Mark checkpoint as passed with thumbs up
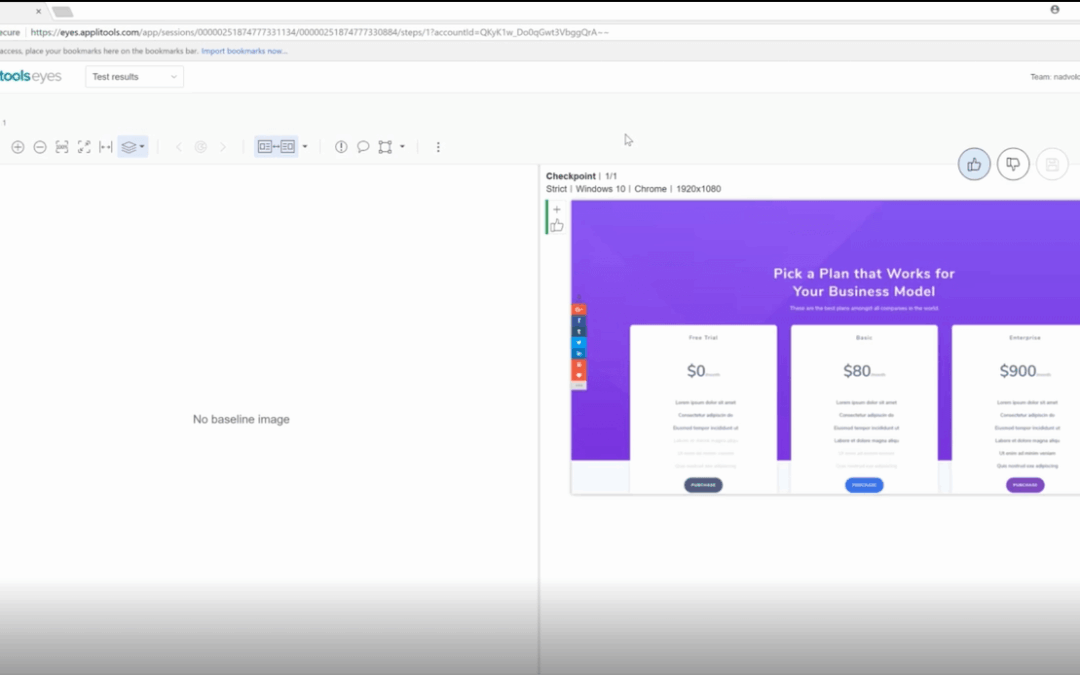The image size is (1080, 675). [974, 164]
